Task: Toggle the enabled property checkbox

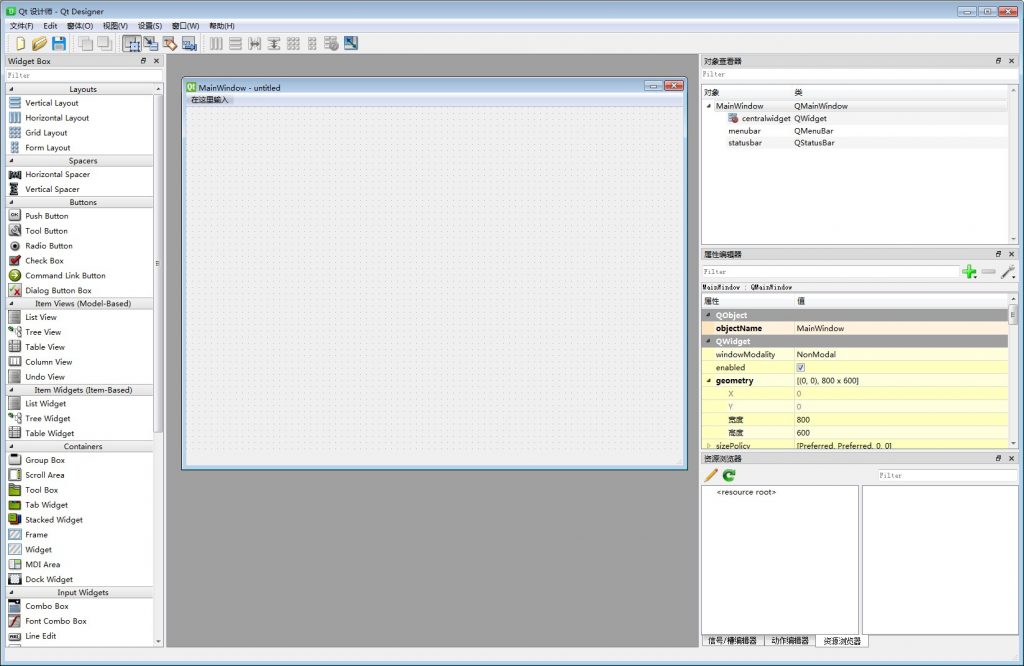Action: 800,368
